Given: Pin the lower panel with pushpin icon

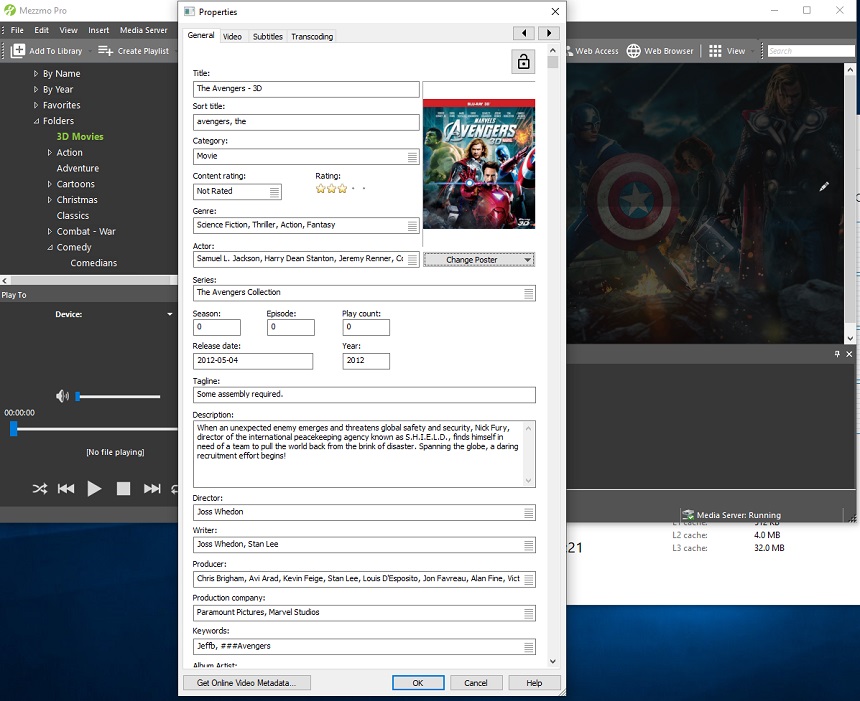Looking at the screenshot, I should 837,354.
